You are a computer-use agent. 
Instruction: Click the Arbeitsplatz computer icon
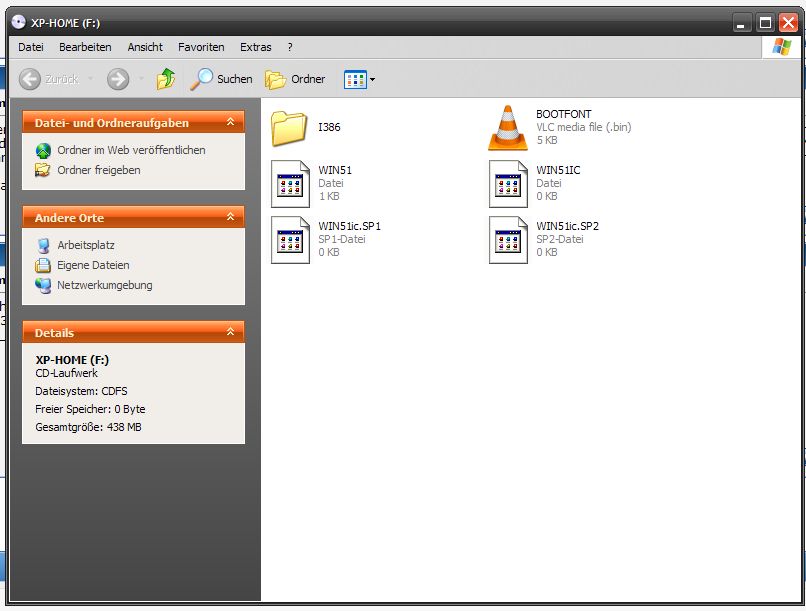pos(43,246)
